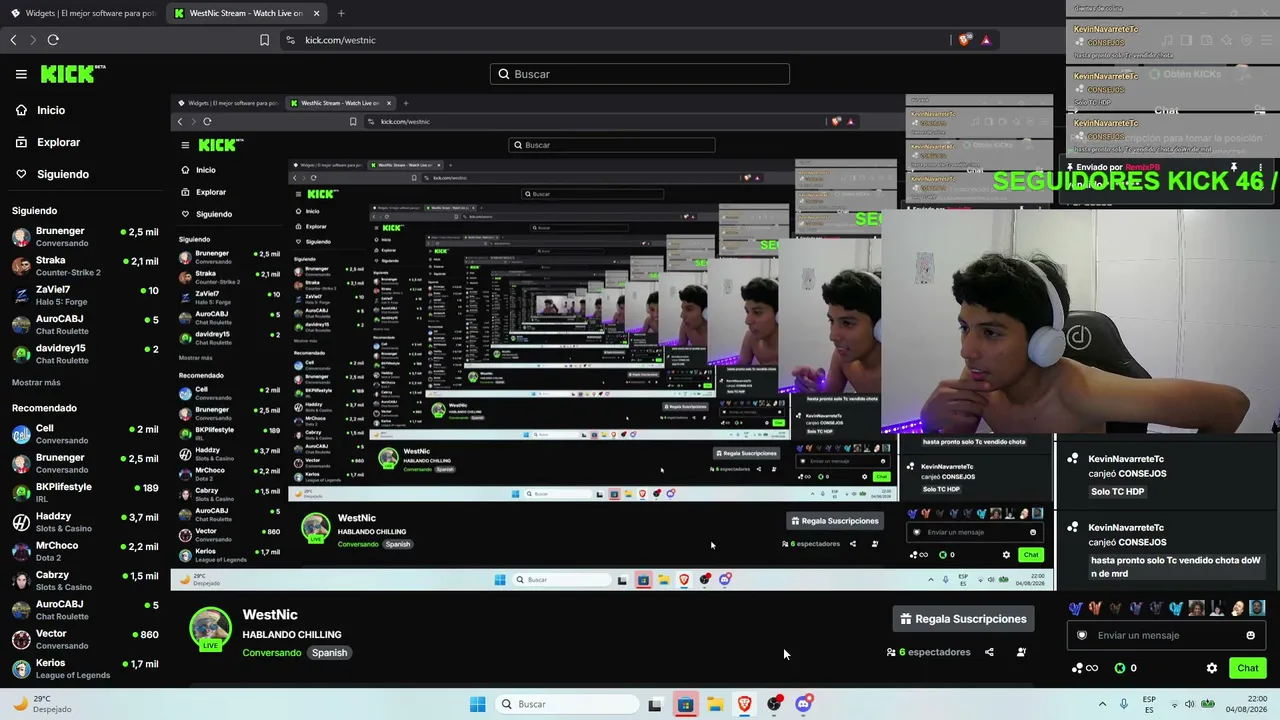Open Microsoft Store from the taskbar
The height and width of the screenshot is (720, 1280).
(x=685, y=704)
